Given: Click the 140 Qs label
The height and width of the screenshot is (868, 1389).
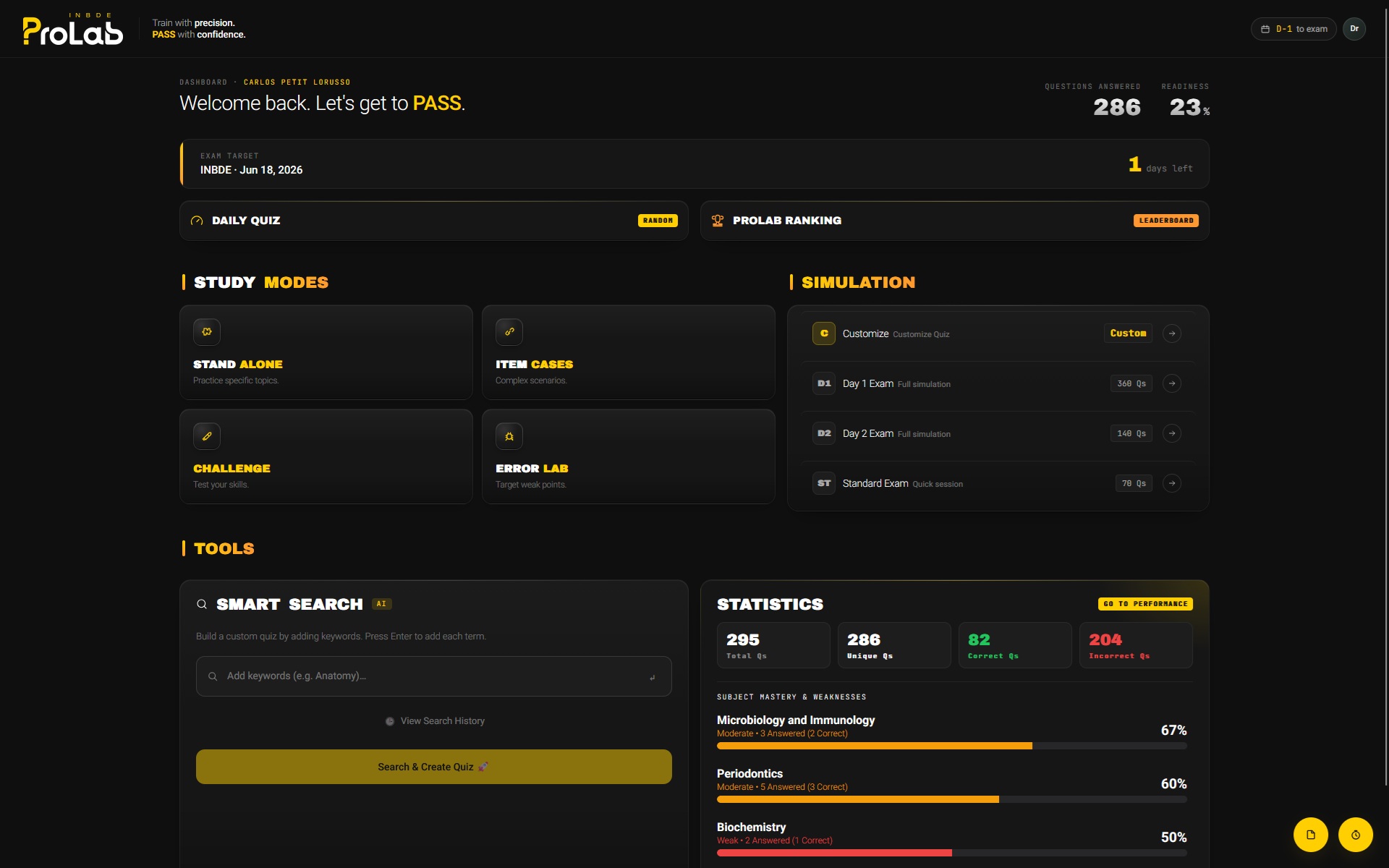Looking at the screenshot, I should 1131,433.
